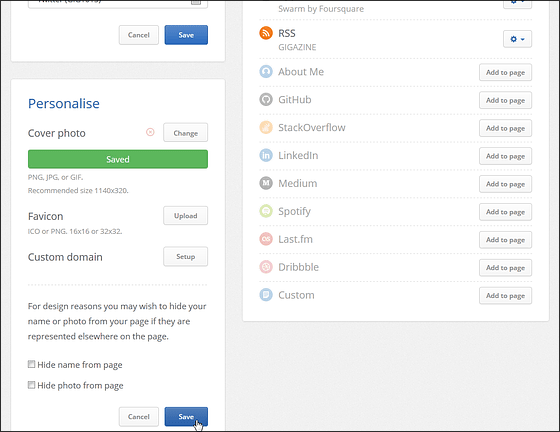Click the GIGAZINE feed name
The image size is (560, 432).
pyautogui.click(x=297, y=47)
